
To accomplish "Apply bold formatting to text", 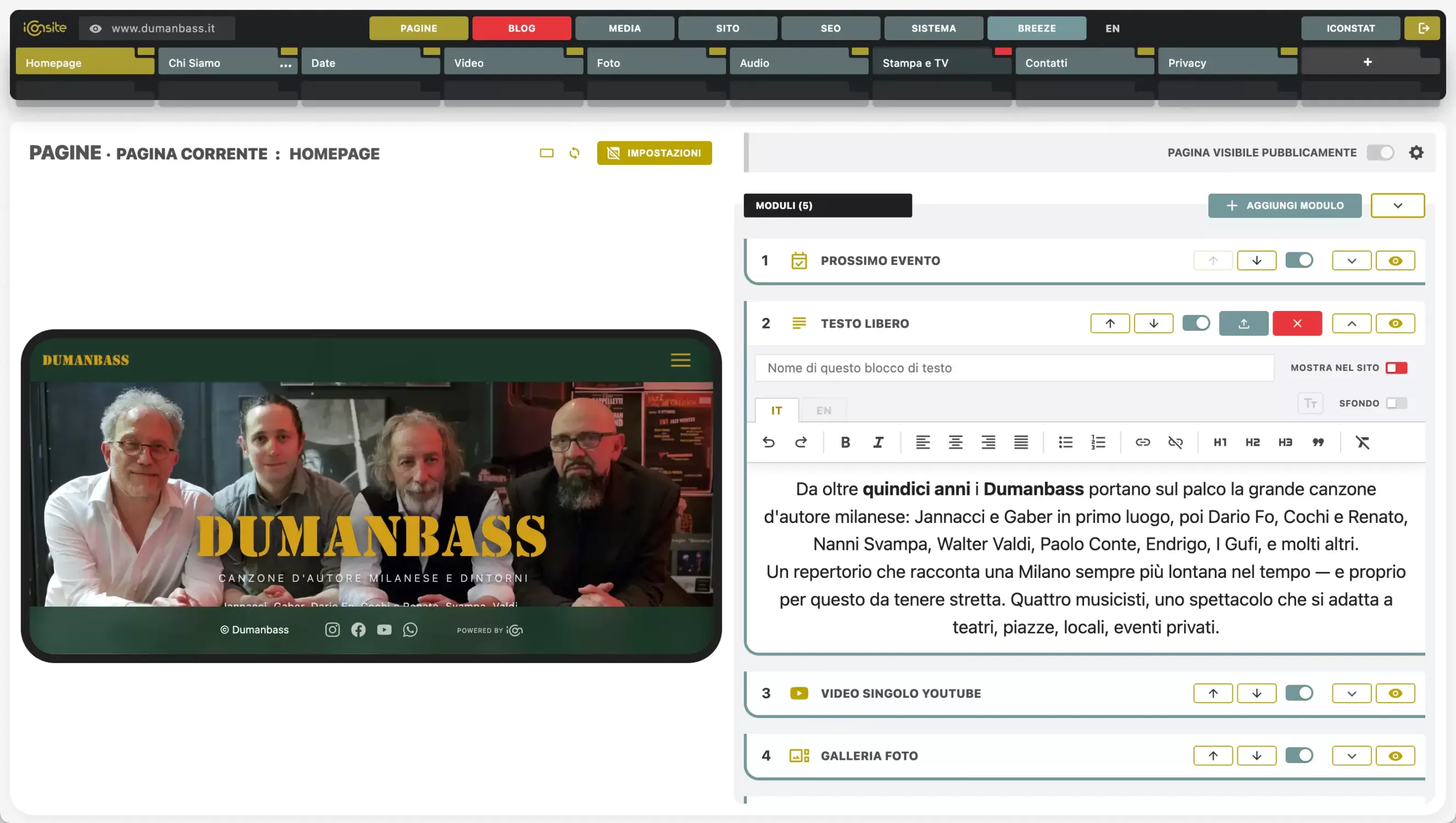I will tap(845, 442).
